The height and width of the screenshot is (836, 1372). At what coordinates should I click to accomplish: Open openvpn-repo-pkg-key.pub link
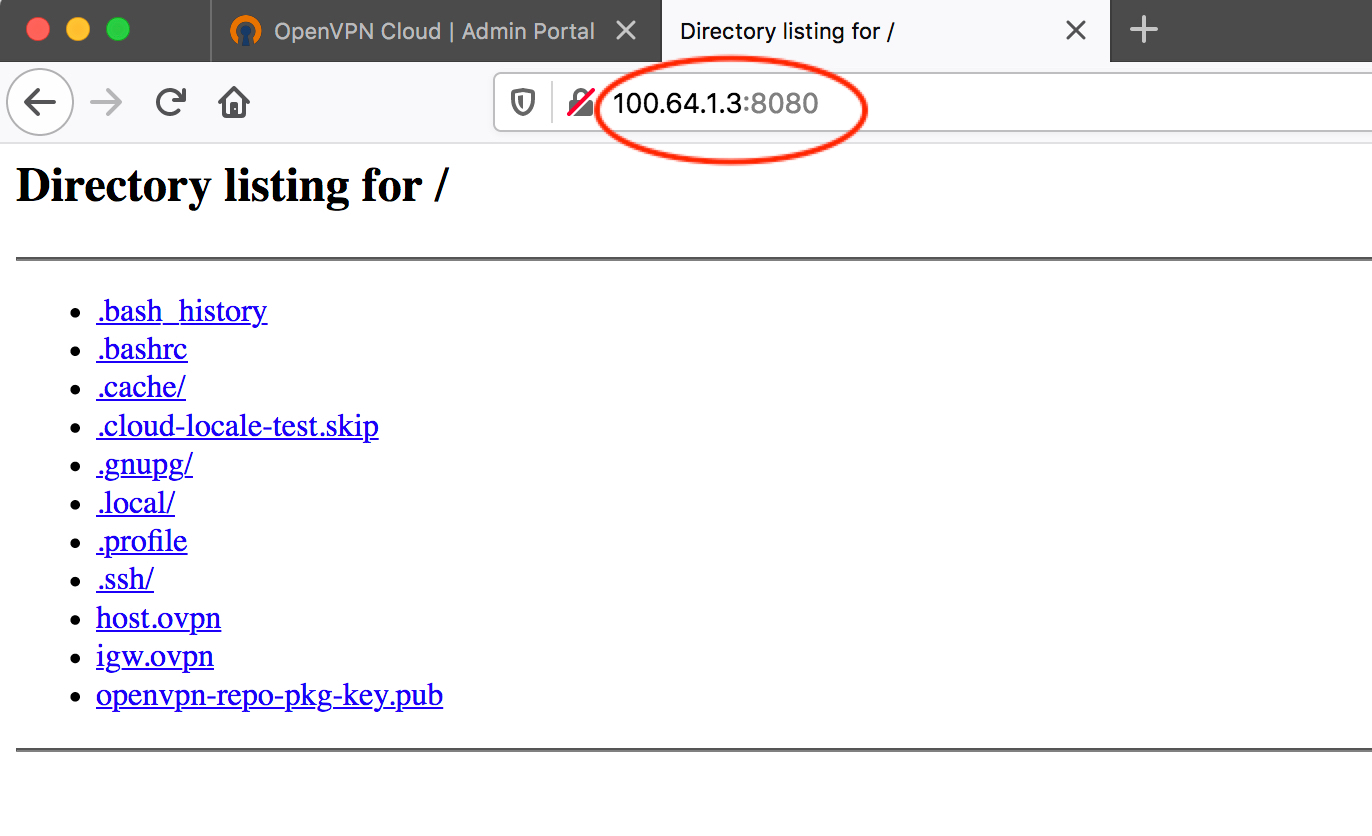(x=269, y=696)
